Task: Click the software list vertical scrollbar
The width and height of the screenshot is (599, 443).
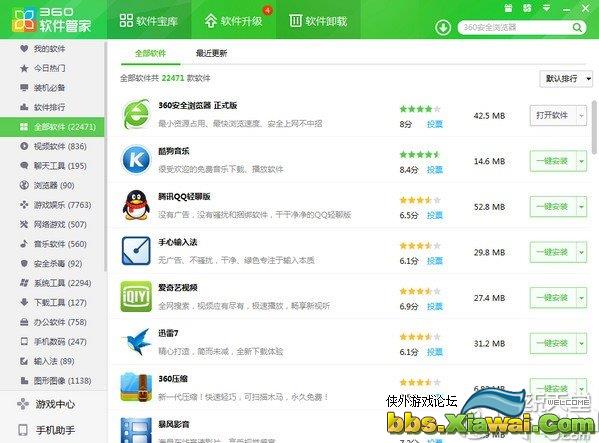Action: click(594, 127)
